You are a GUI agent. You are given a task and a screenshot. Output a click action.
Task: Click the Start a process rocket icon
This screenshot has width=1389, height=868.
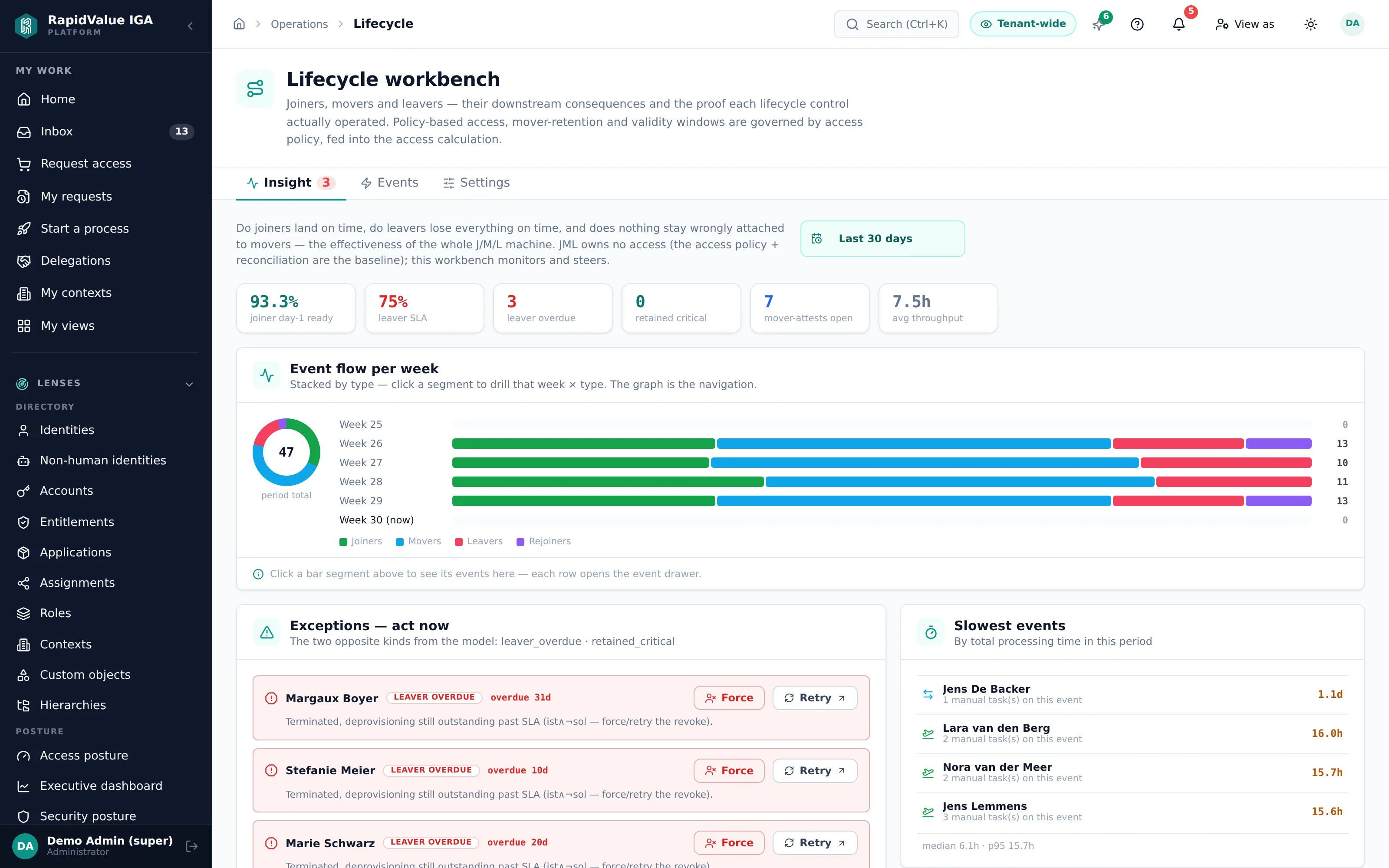pyautogui.click(x=23, y=228)
